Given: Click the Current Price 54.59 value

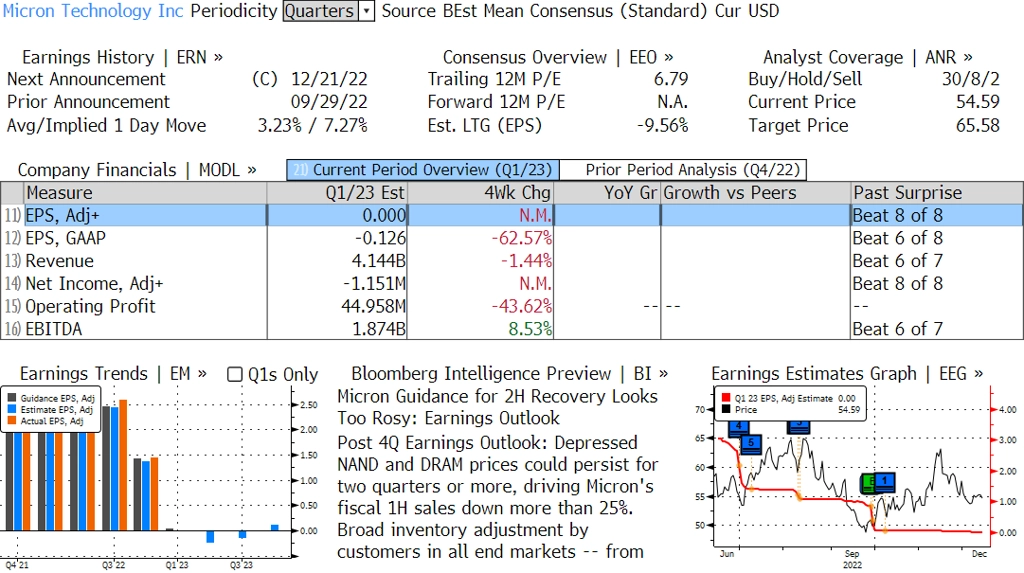Looking at the screenshot, I should click(978, 102).
